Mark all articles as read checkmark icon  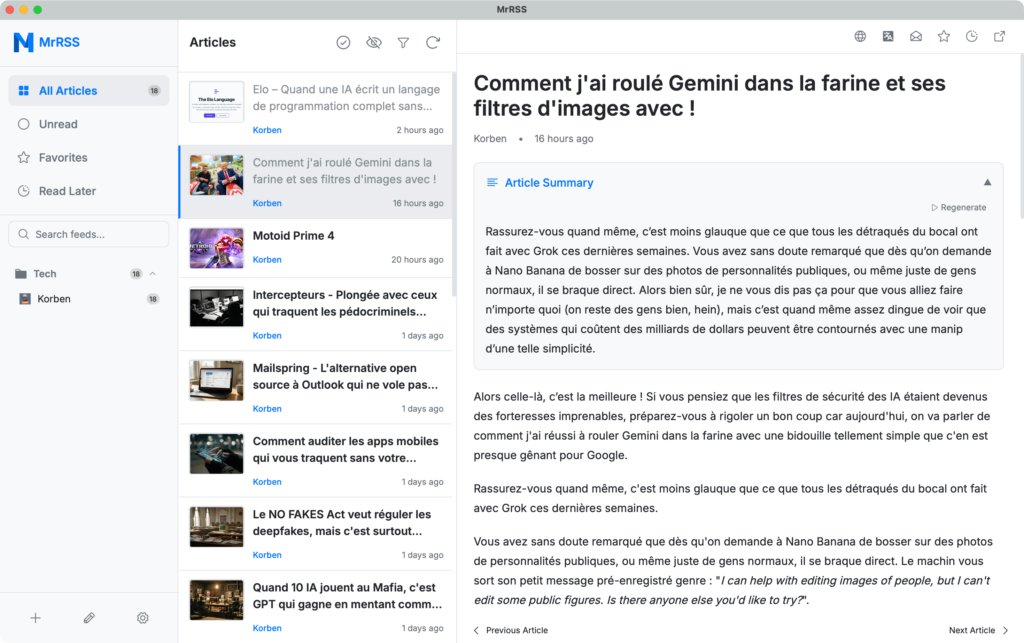[x=343, y=42]
